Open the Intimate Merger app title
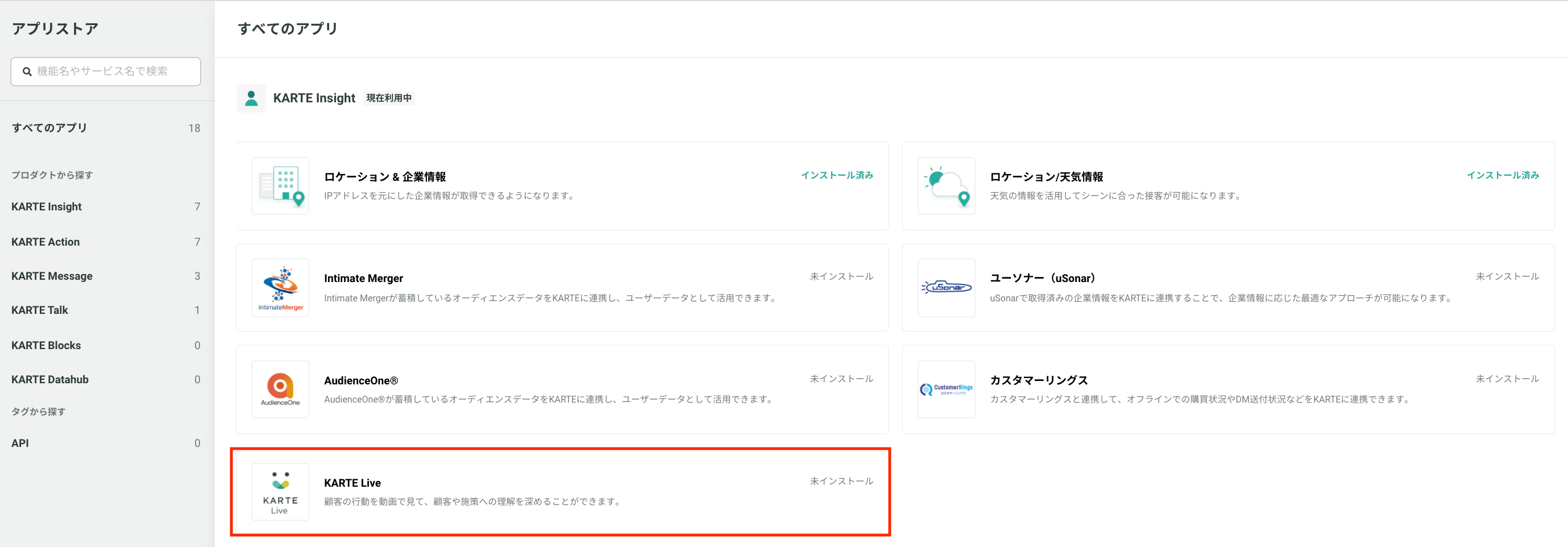Screen dimensions: 1568x547 click(x=363, y=279)
